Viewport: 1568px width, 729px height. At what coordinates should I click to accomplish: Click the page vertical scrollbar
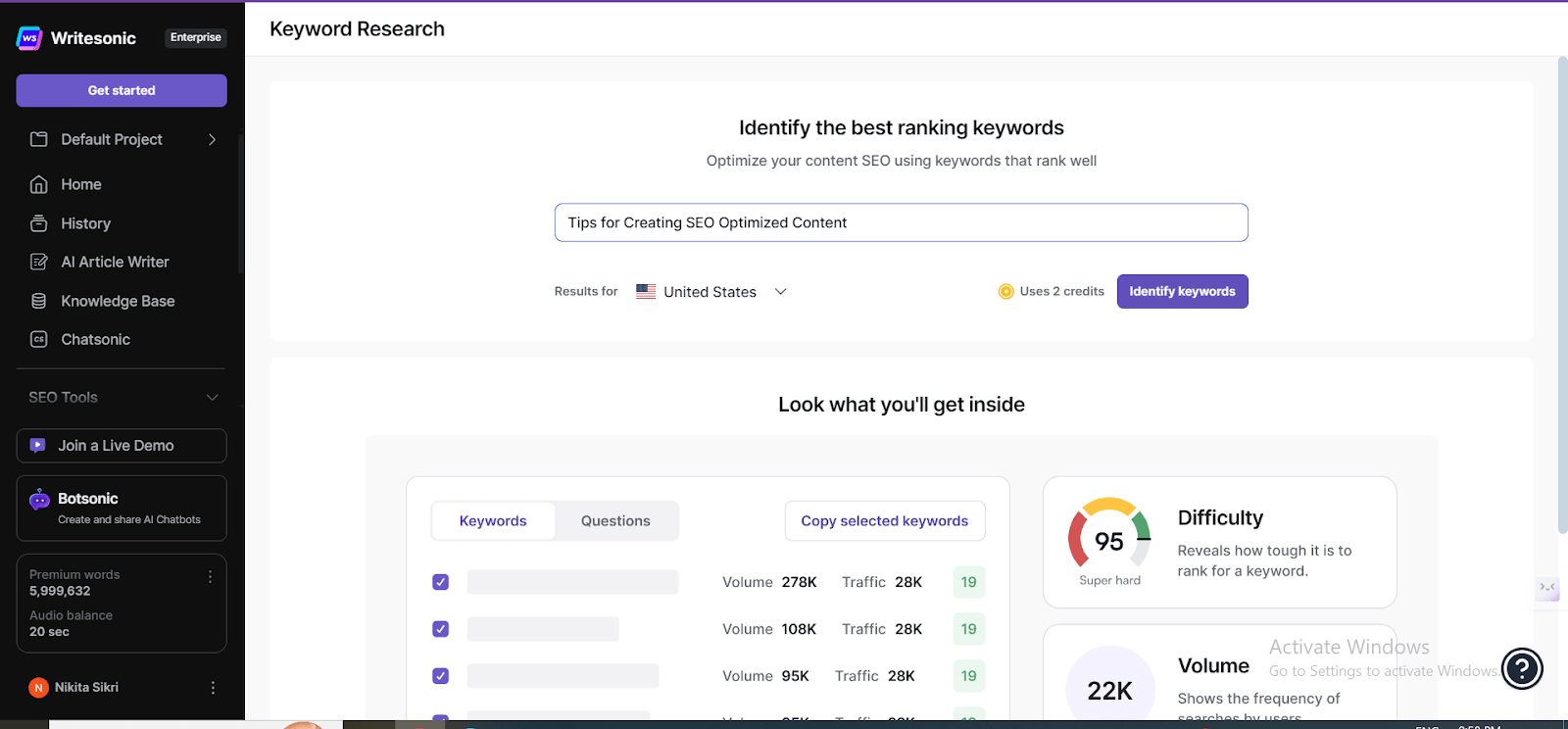1562,294
